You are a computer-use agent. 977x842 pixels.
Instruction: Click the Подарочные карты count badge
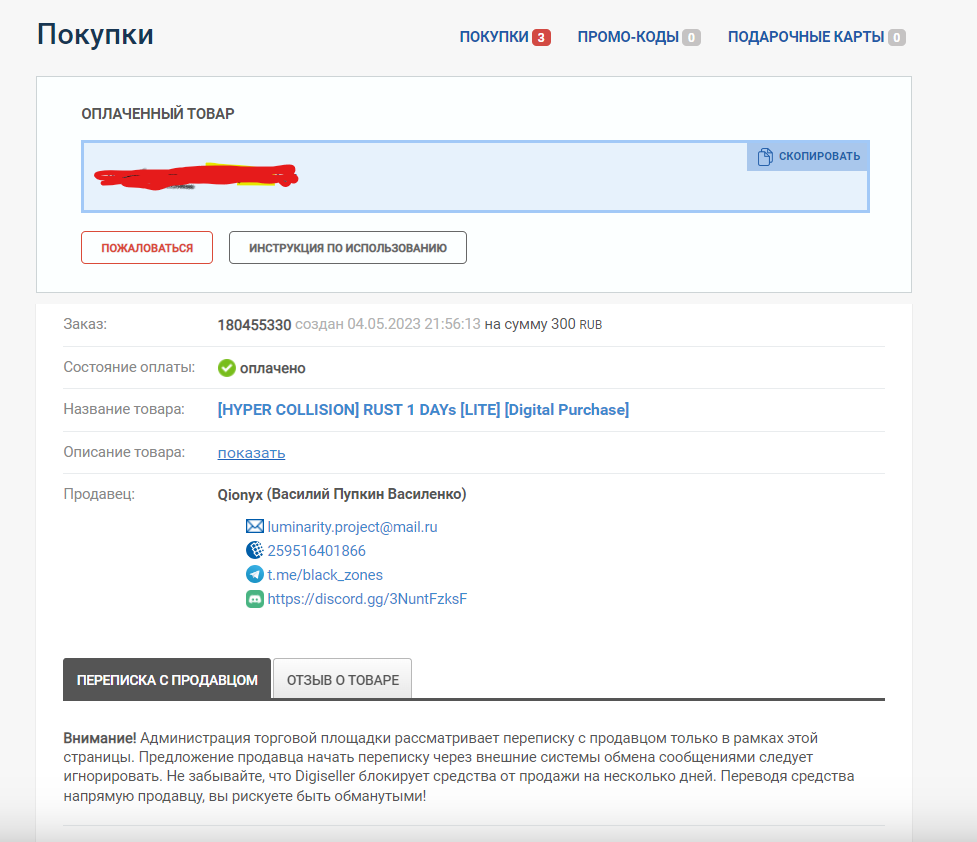[897, 37]
